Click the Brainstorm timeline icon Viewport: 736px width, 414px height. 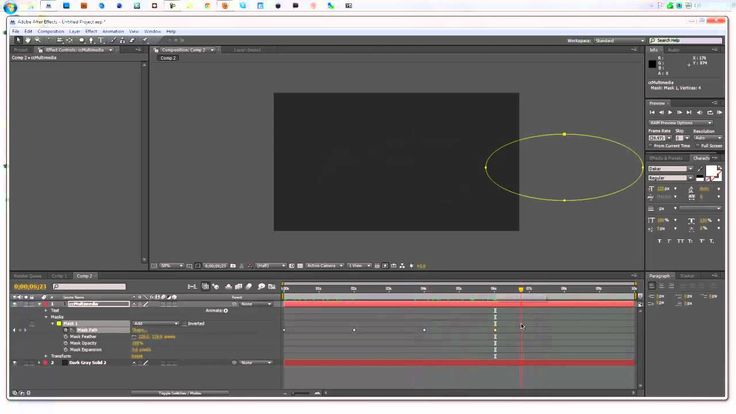point(261,286)
